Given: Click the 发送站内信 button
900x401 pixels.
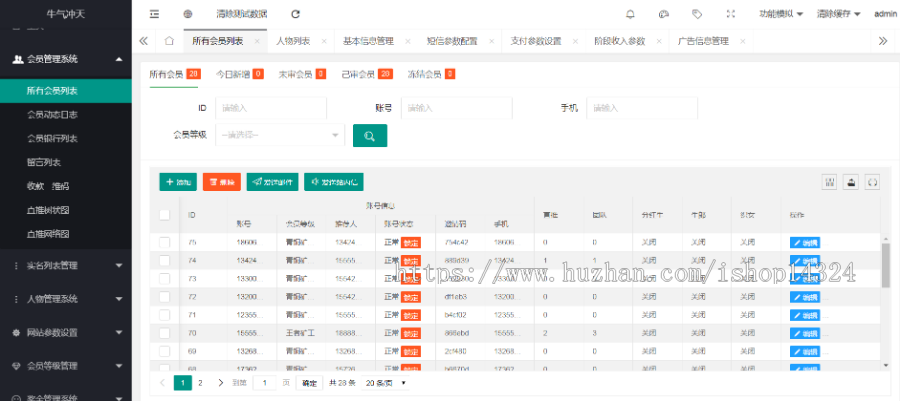Looking at the screenshot, I should coord(333,182).
